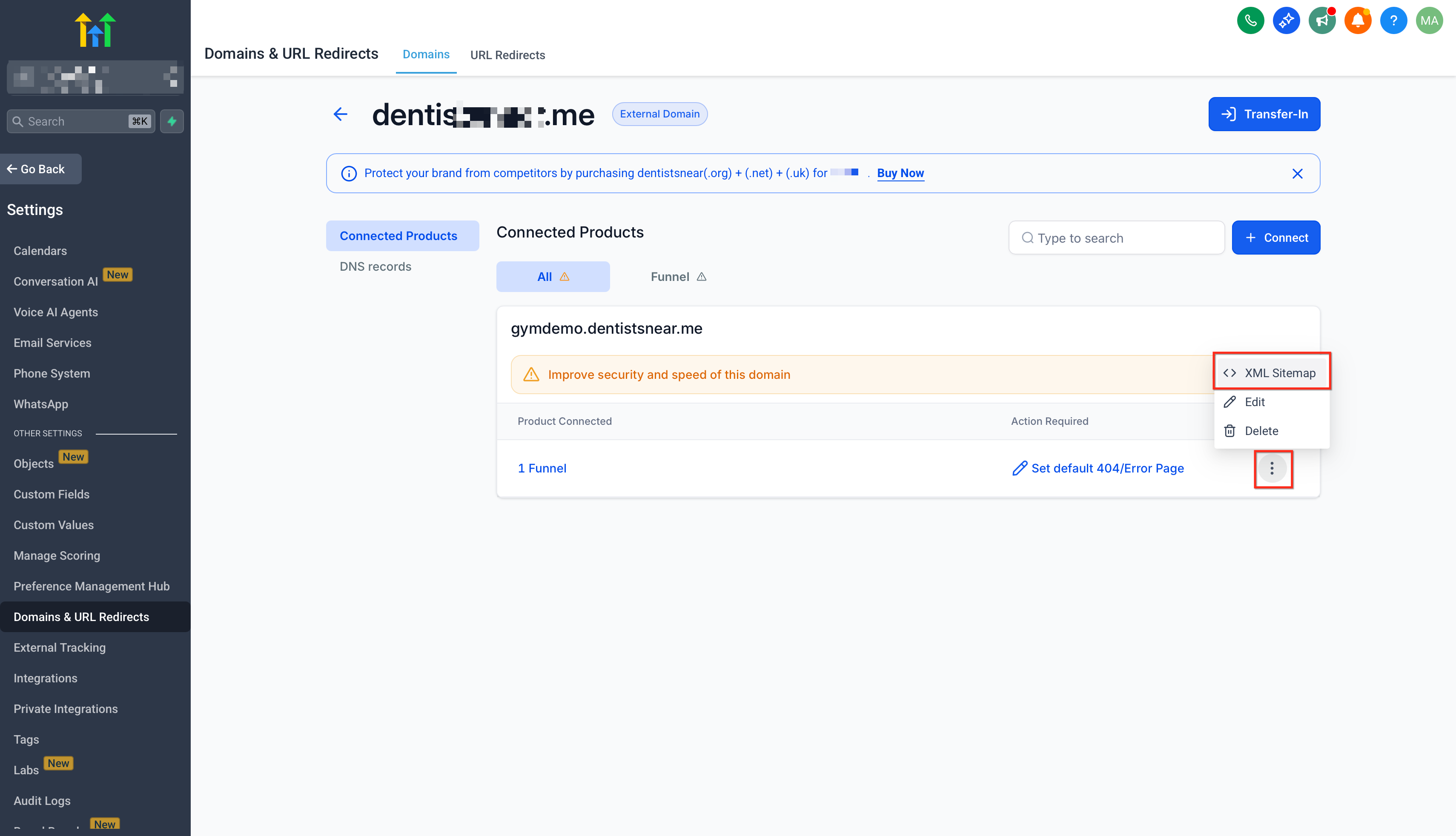Focus the Type to search field
Screen dimensions: 1456x836
pyautogui.click(x=1116, y=238)
